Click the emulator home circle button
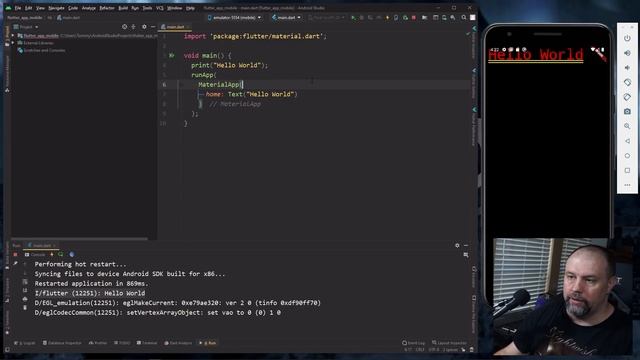This screenshot has height=360, width=640. coord(627,156)
